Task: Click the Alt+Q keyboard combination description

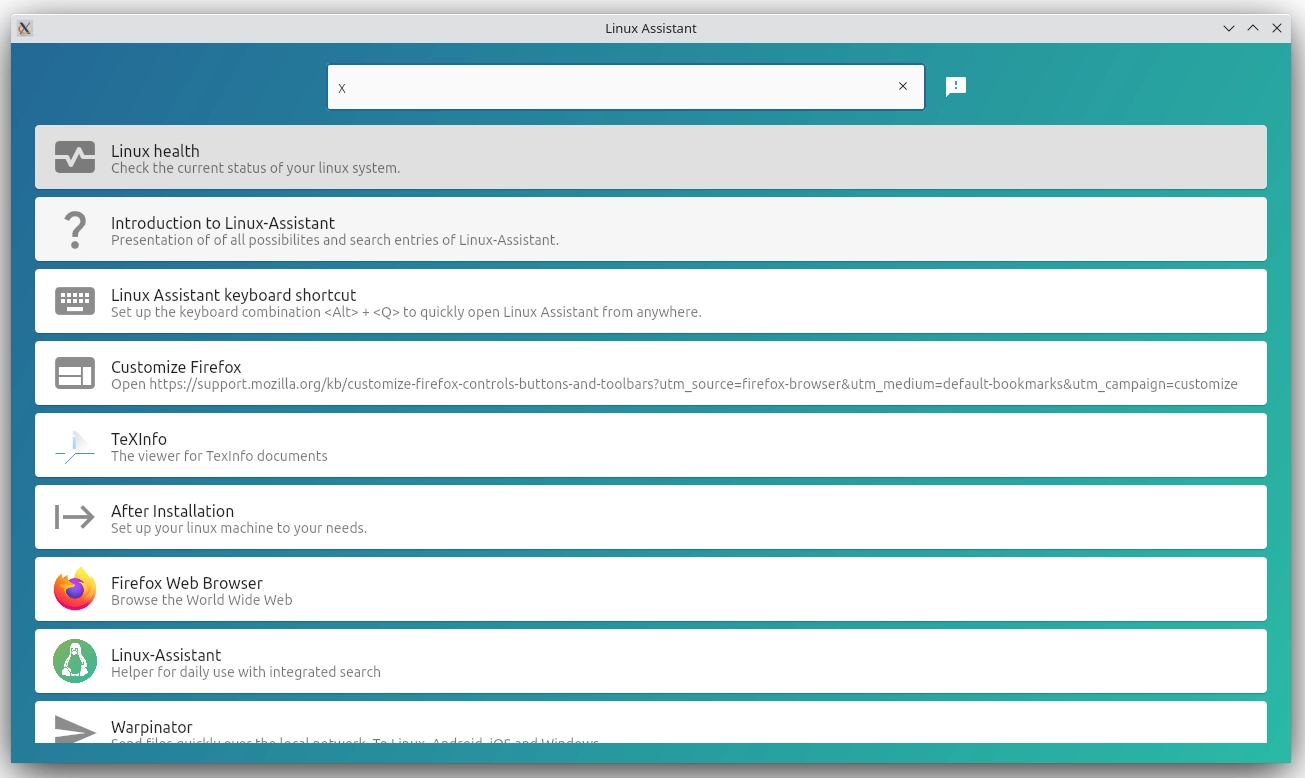Action: pos(406,312)
